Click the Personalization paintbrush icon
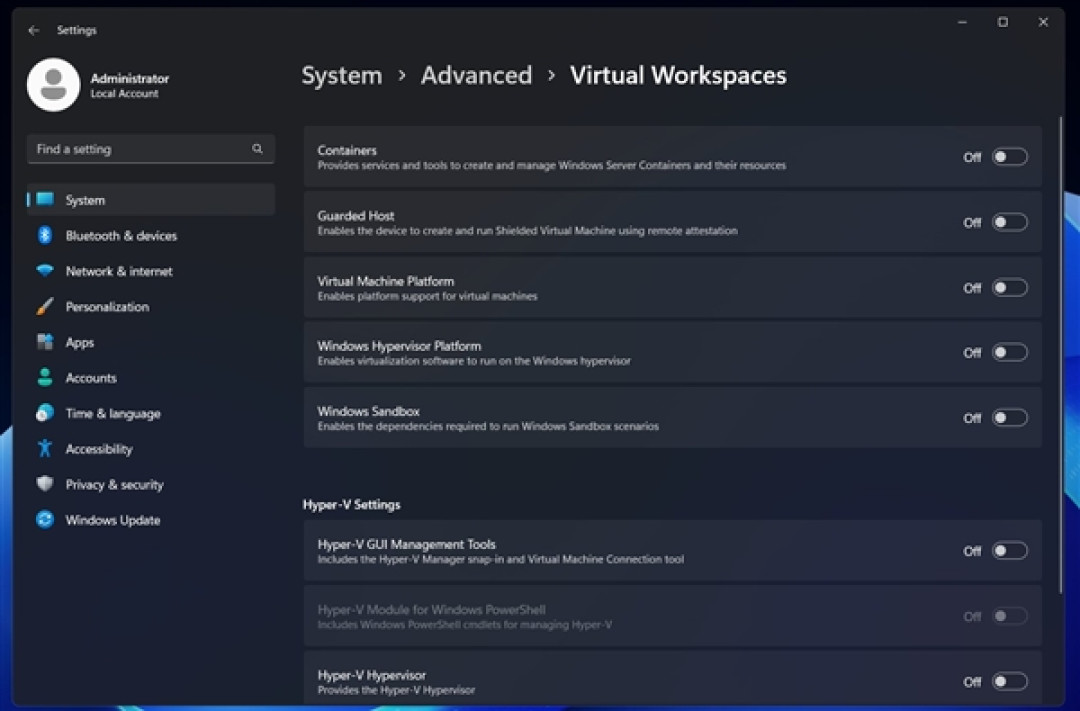1080x711 pixels. pos(45,307)
